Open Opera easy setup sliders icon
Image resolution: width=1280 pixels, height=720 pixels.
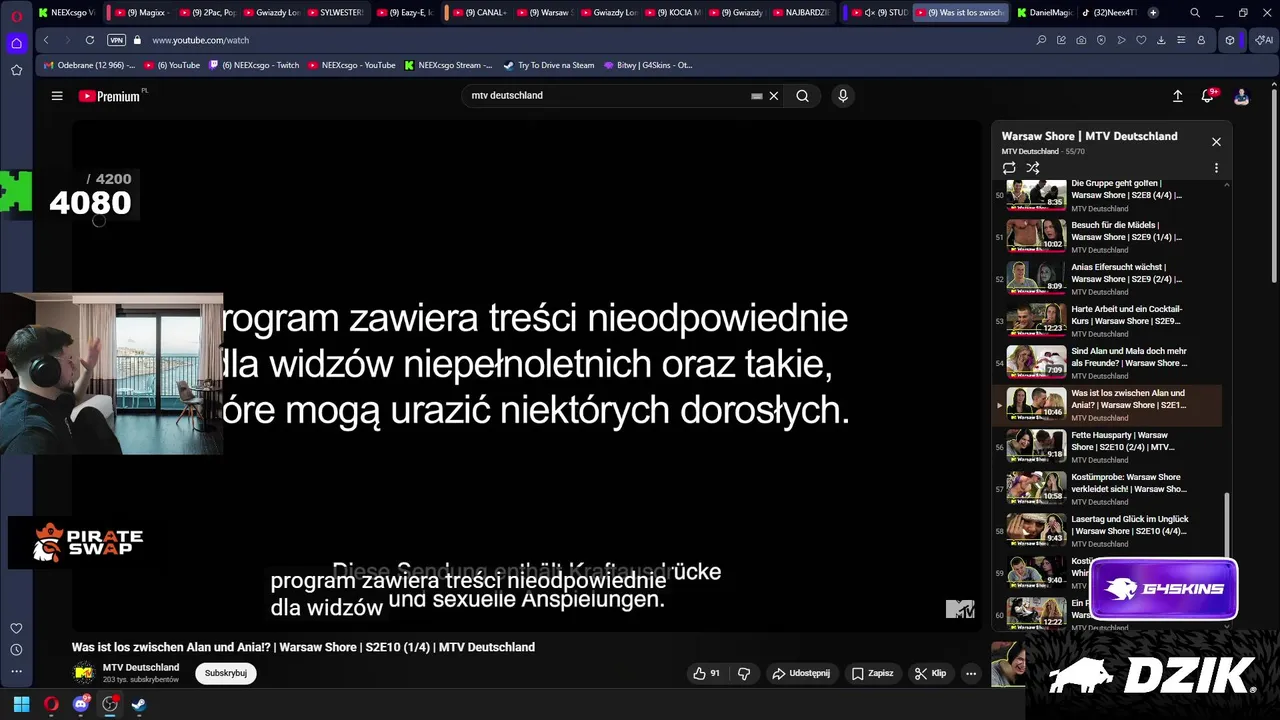[x=1181, y=40]
